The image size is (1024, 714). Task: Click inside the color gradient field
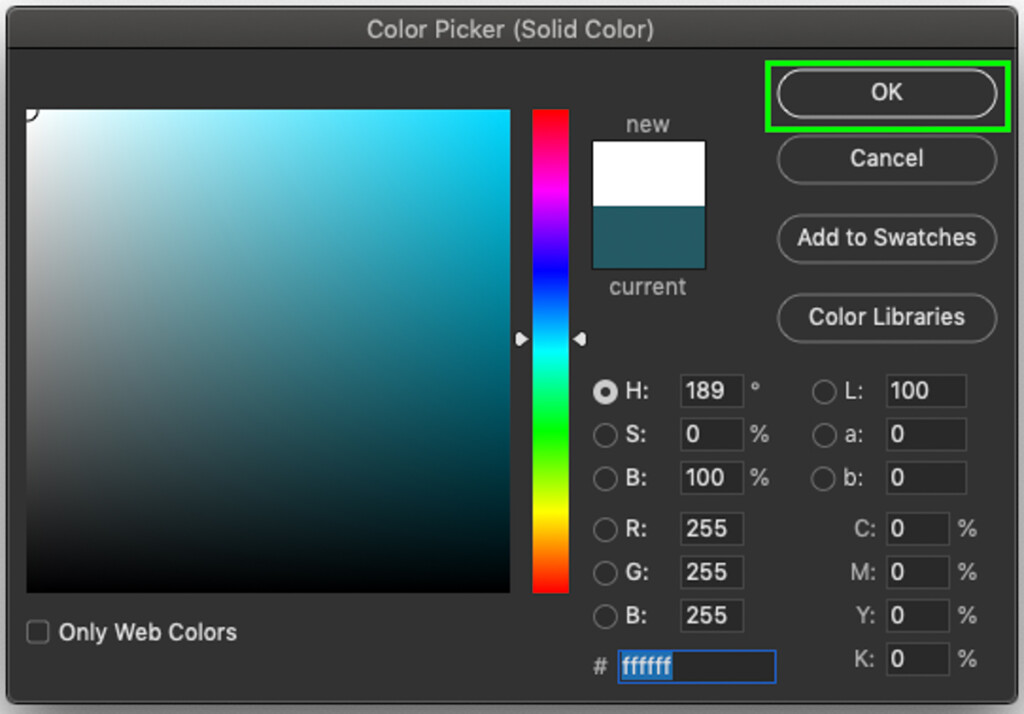[x=268, y=350]
